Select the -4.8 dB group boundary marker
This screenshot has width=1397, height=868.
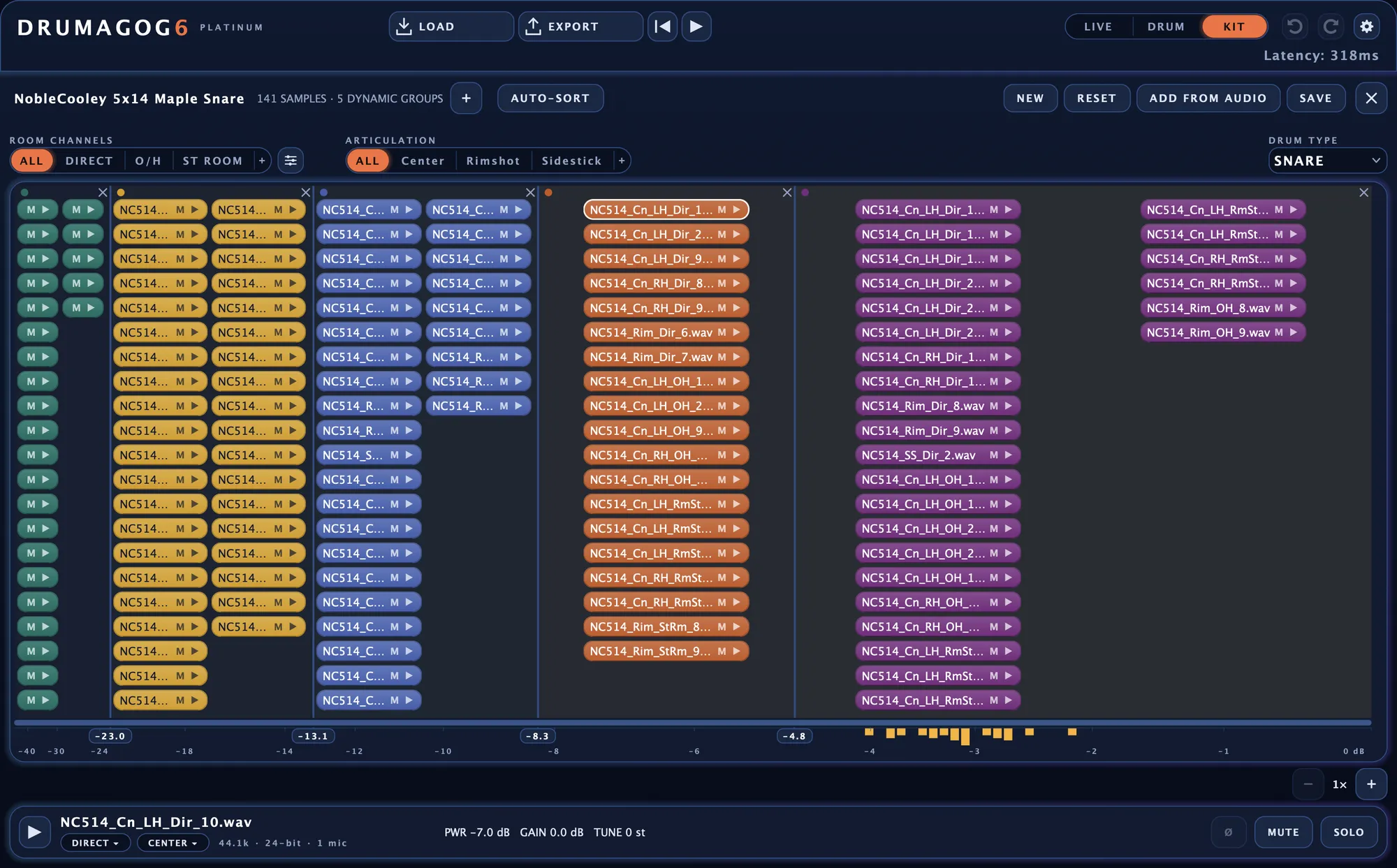(794, 736)
